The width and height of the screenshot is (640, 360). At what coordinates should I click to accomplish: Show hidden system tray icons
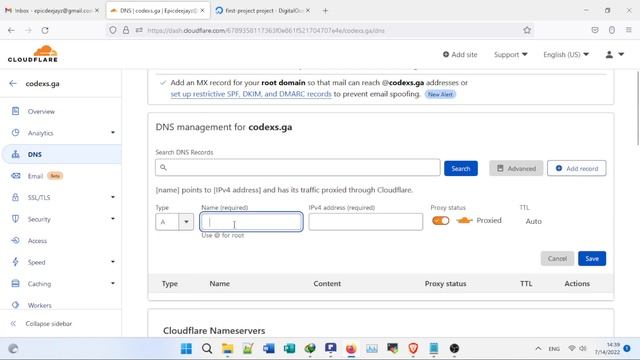[538, 349]
